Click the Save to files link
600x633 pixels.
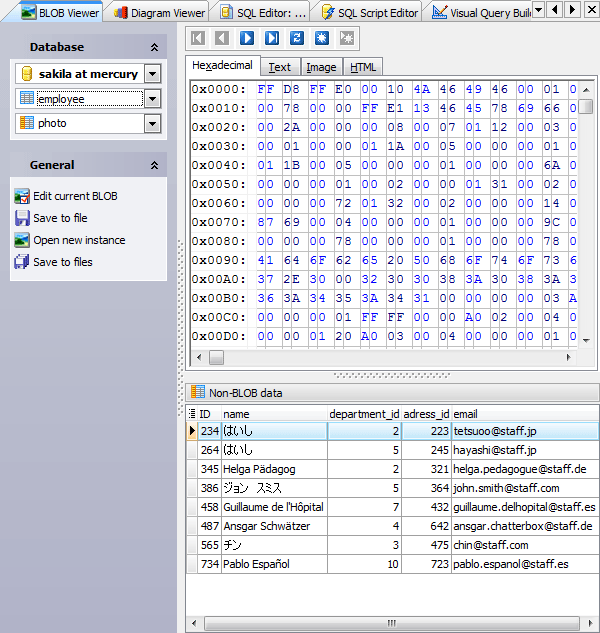click(63, 262)
